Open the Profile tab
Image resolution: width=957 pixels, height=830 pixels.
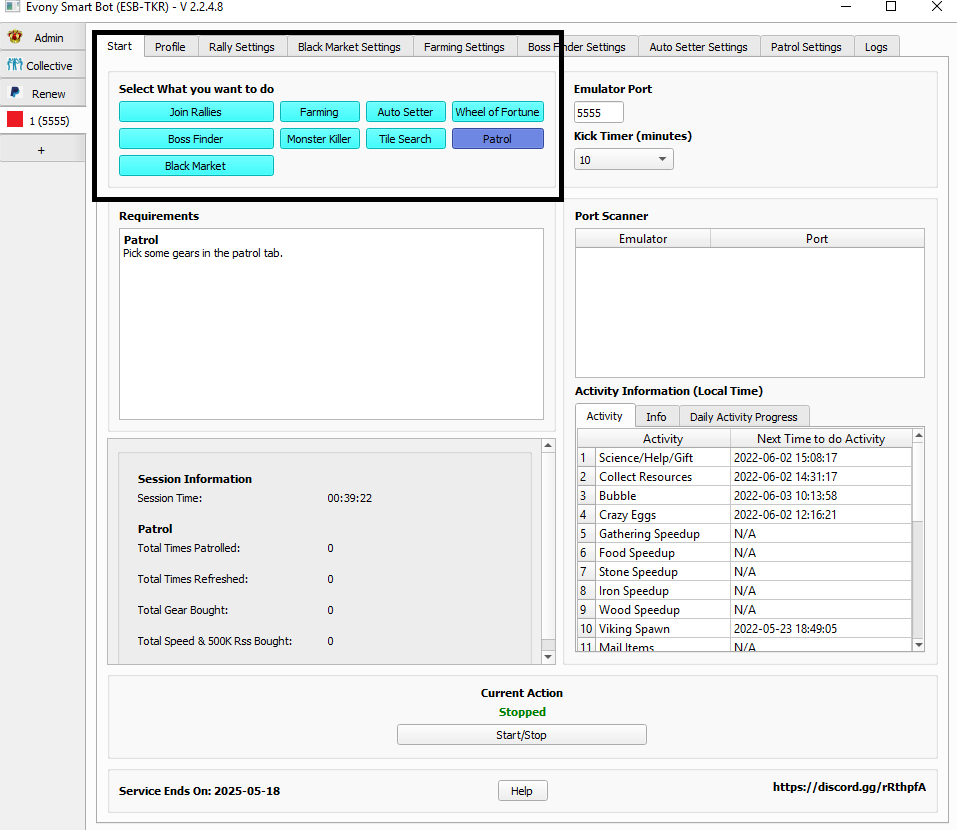tap(170, 47)
